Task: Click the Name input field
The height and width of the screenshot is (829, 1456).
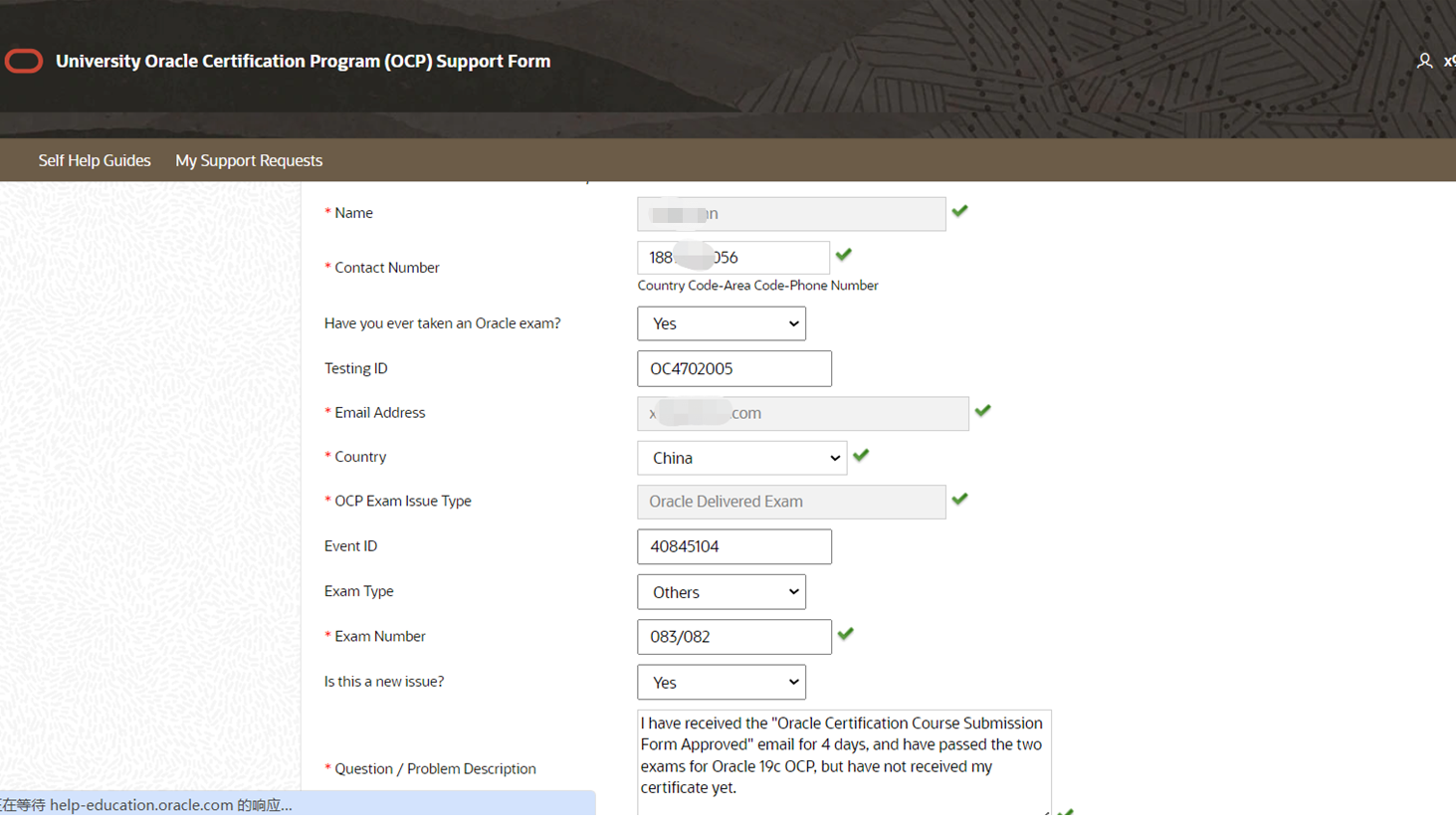Action: tap(791, 214)
